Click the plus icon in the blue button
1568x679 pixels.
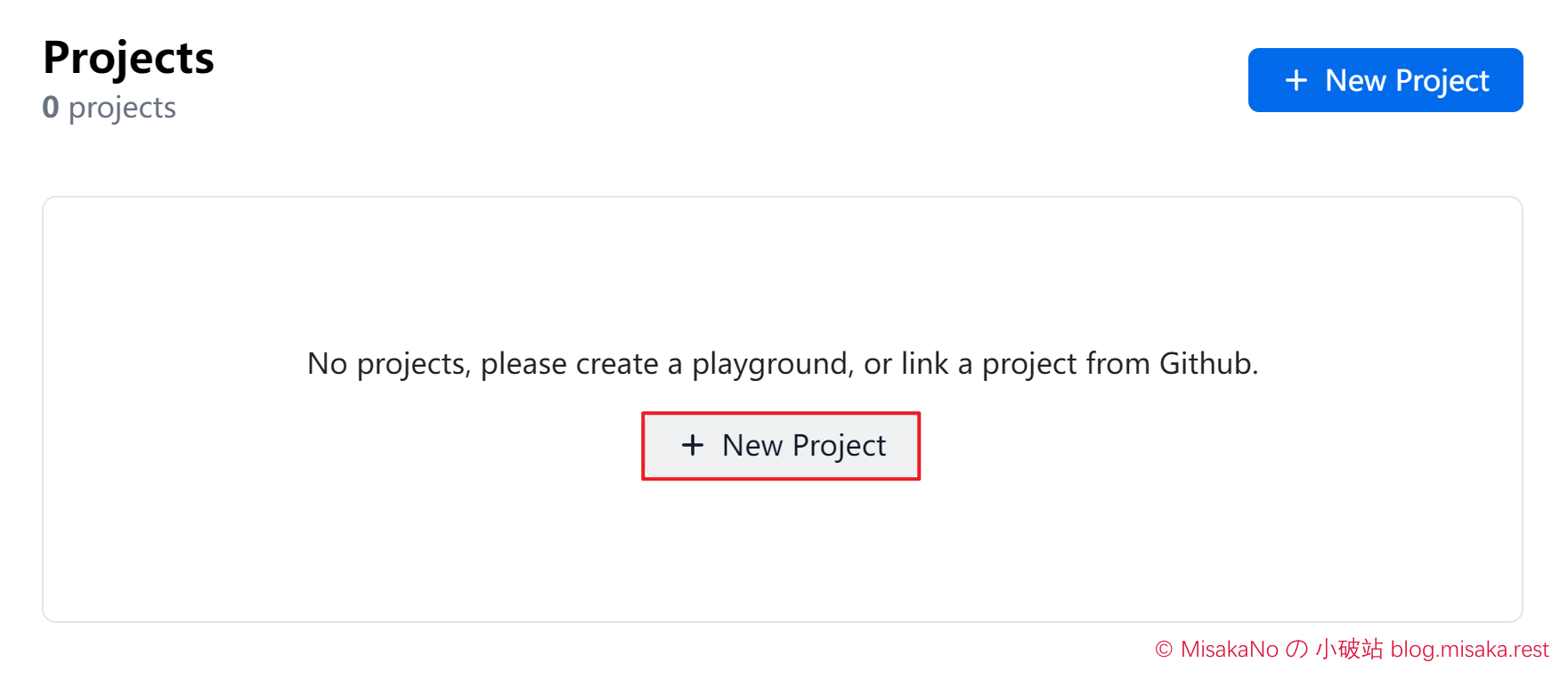tap(1296, 81)
